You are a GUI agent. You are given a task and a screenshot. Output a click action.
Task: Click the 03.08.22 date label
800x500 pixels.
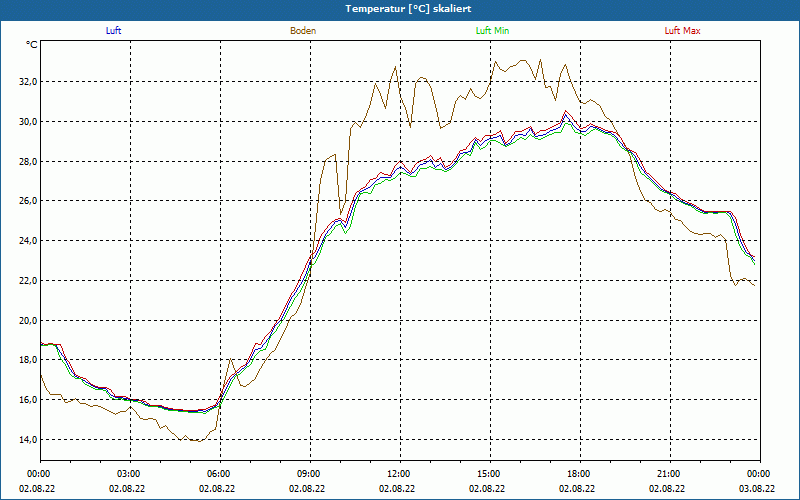pos(757,488)
